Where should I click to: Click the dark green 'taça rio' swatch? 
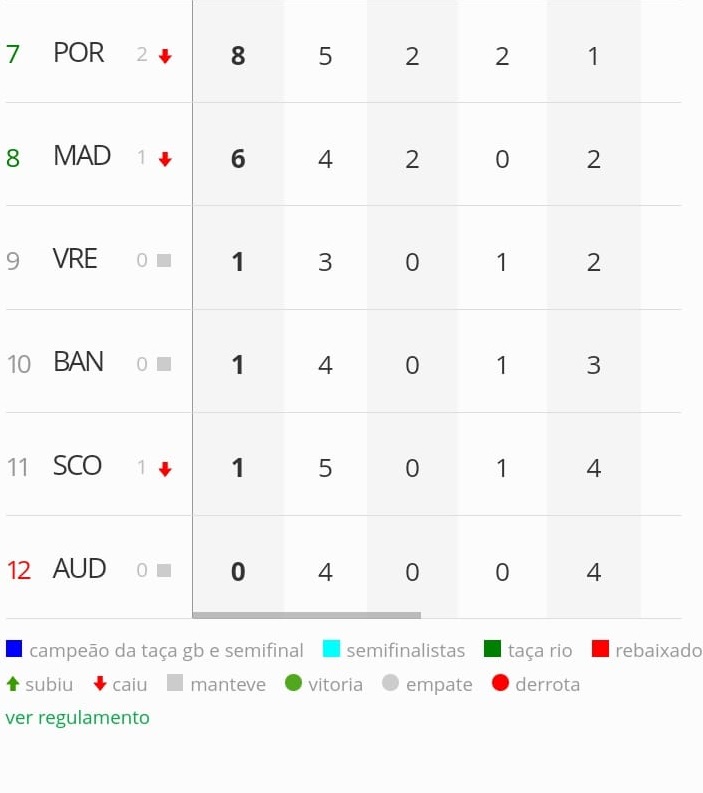[x=492, y=648]
